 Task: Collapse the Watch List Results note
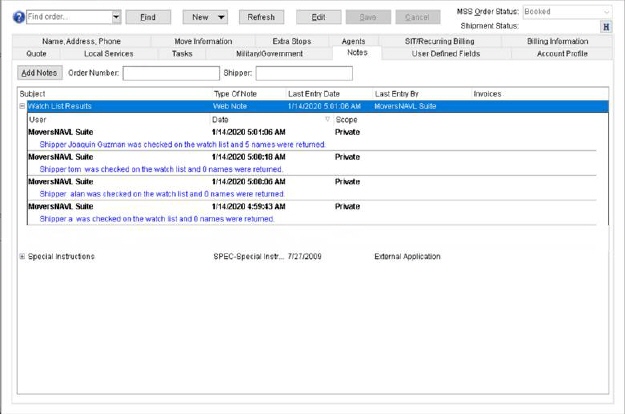pyautogui.click(x=22, y=105)
